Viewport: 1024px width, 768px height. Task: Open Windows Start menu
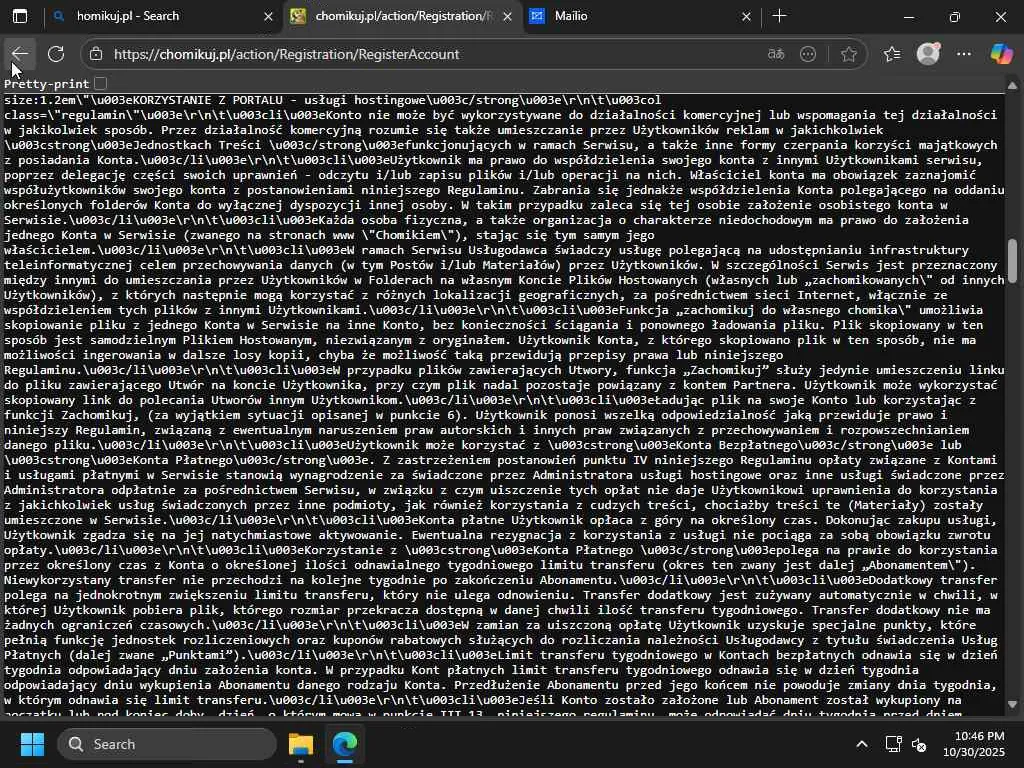pyautogui.click(x=32, y=744)
